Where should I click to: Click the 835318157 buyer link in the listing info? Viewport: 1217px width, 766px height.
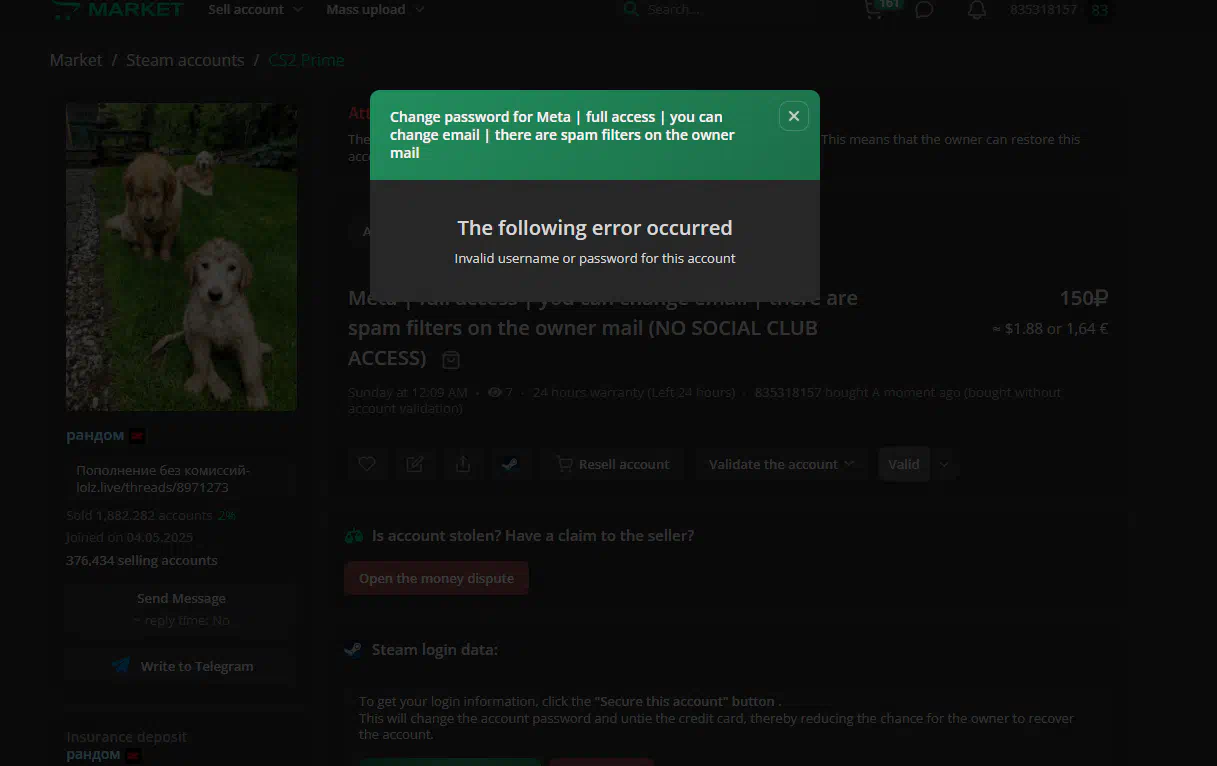coord(788,393)
